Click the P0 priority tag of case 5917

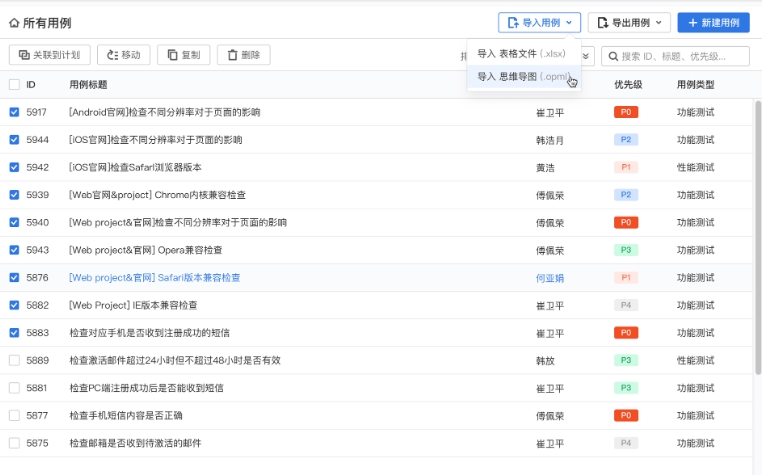pyautogui.click(x=626, y=112)
